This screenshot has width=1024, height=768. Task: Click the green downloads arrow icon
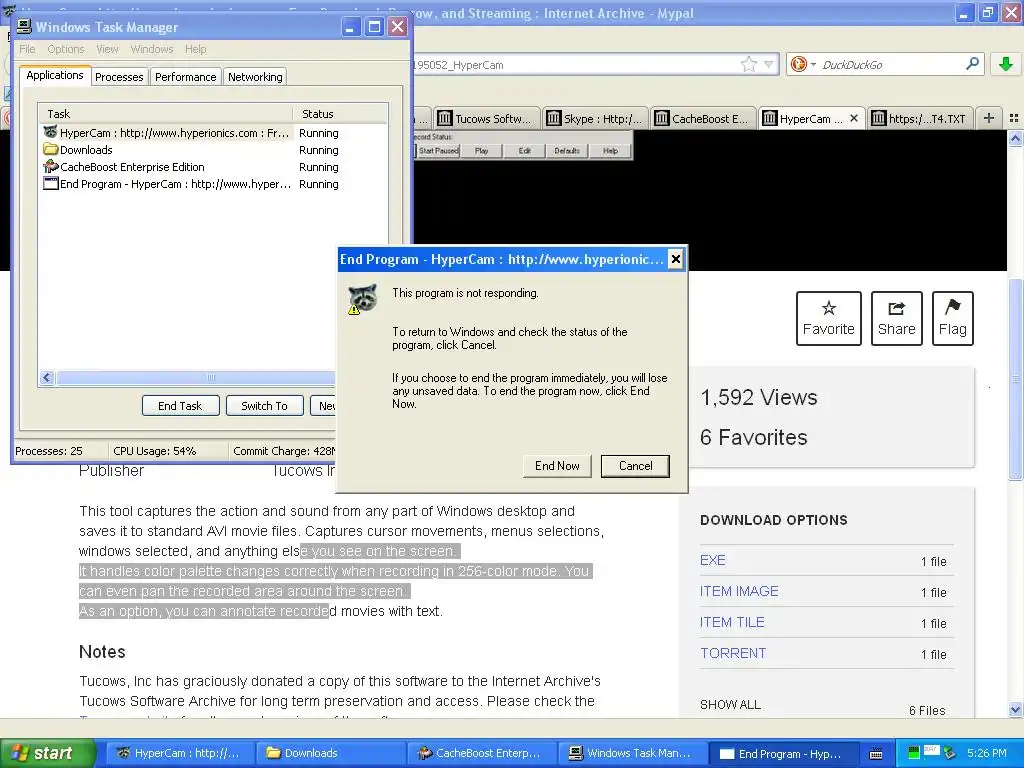(x=1006, y=64)
